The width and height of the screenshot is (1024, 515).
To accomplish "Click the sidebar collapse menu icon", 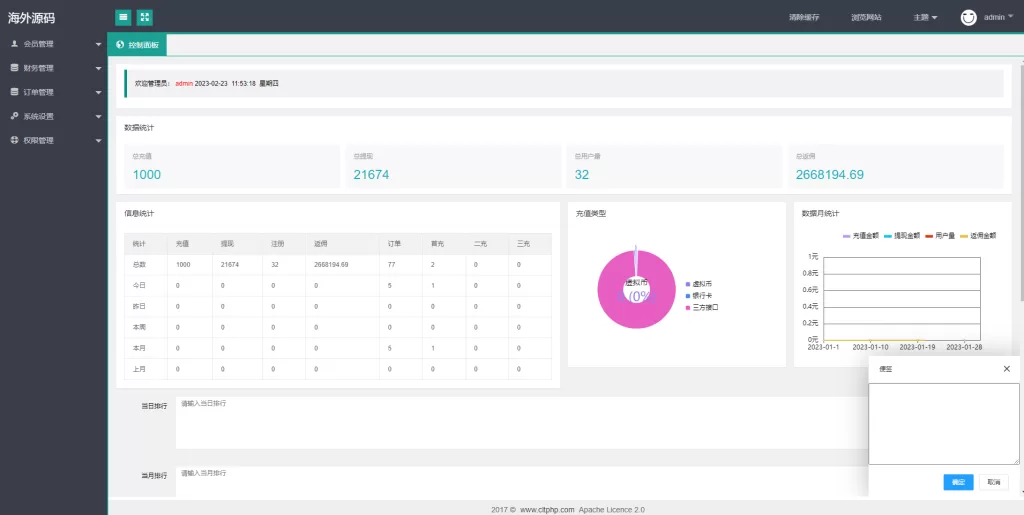I will click(x=123, y=17).
